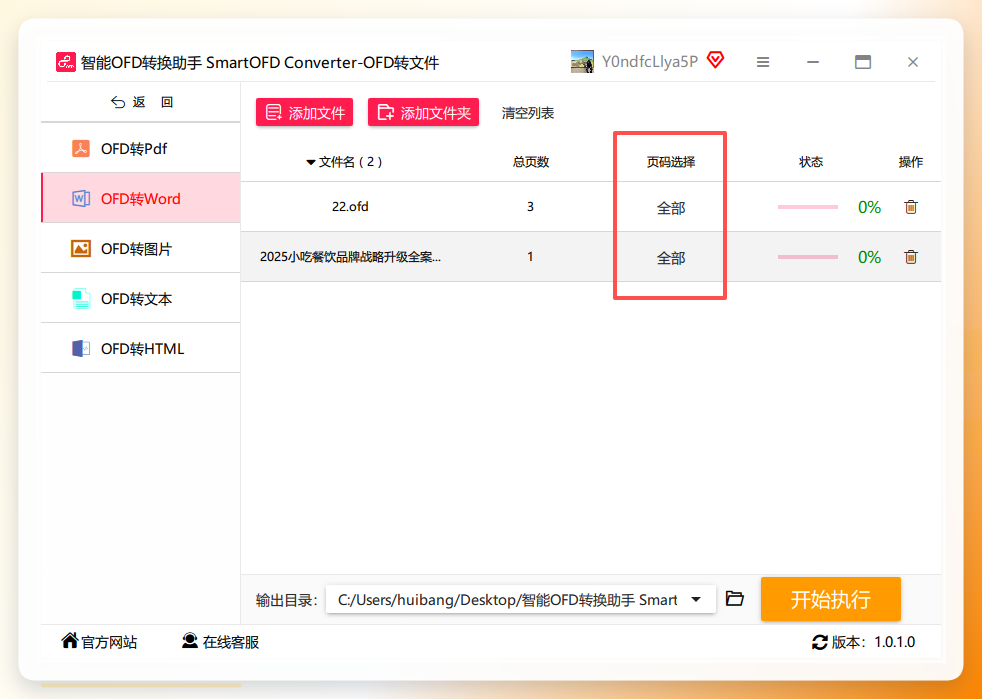Open the hamburger menu icon
The image size is (982, 699).
pyautogui.click(x=763, y=62)
